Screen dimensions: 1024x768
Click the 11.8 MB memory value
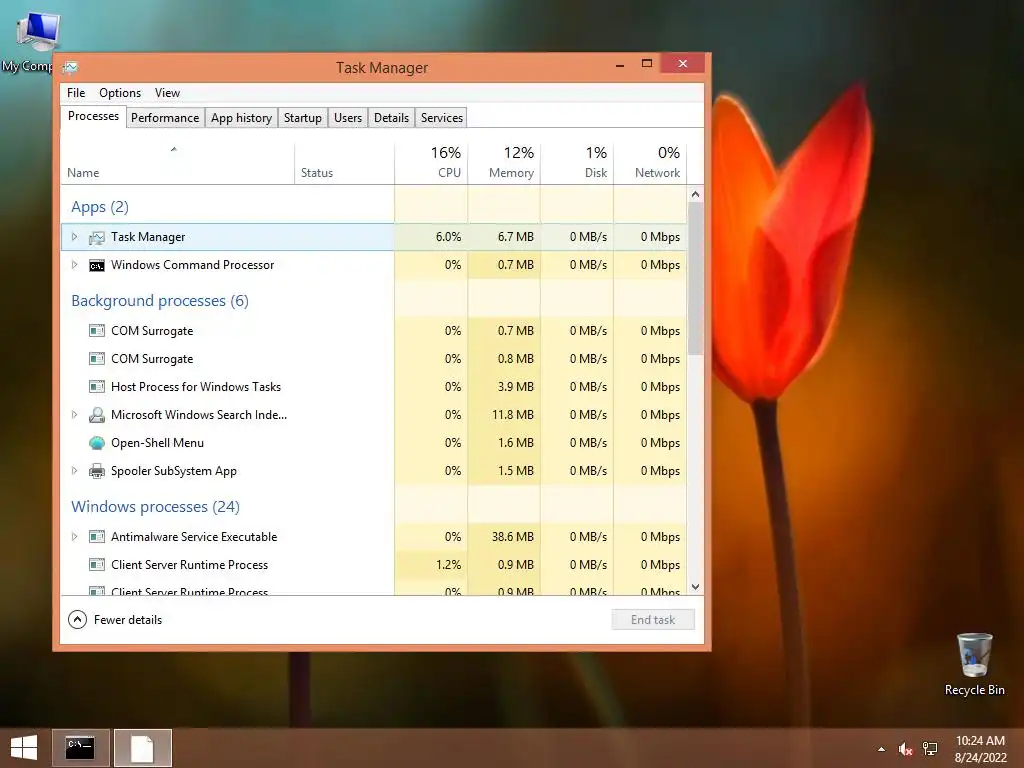pyautogui.click(x=513, y=415)
